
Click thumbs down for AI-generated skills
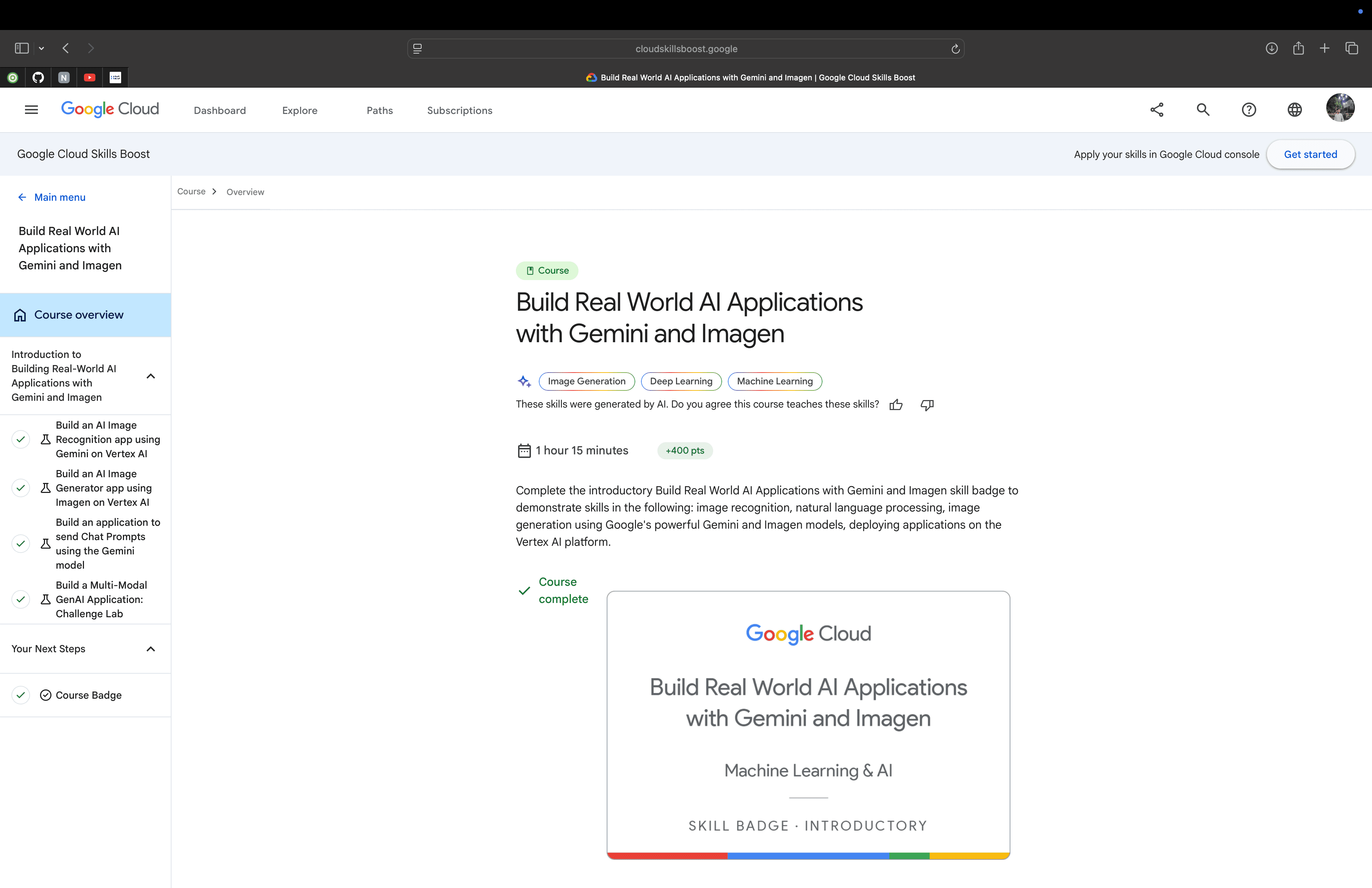pos(927,404)
